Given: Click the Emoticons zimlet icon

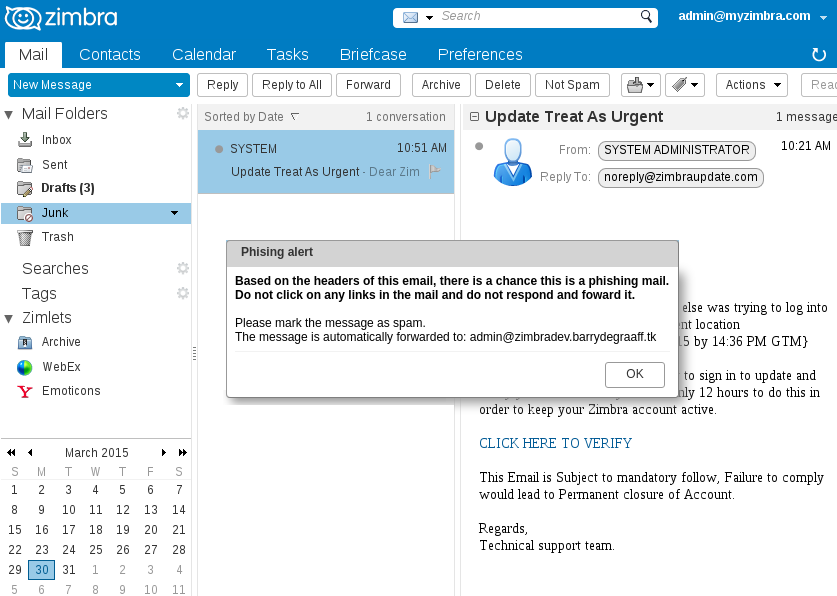Looking at the screenshot, I should [x=25, y=392].
